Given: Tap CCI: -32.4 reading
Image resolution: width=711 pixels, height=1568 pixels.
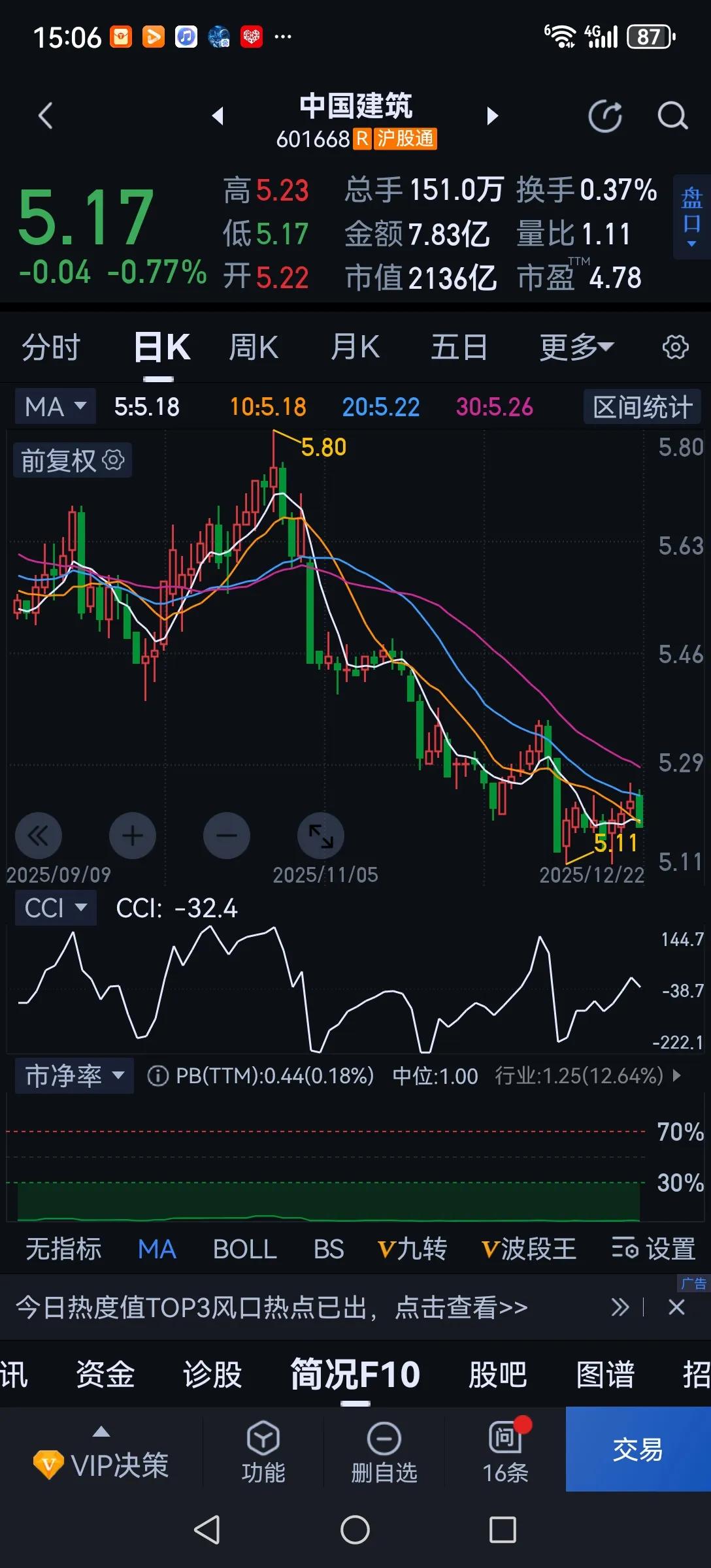Looking at the screenshot, I should (x=176, y=907).
